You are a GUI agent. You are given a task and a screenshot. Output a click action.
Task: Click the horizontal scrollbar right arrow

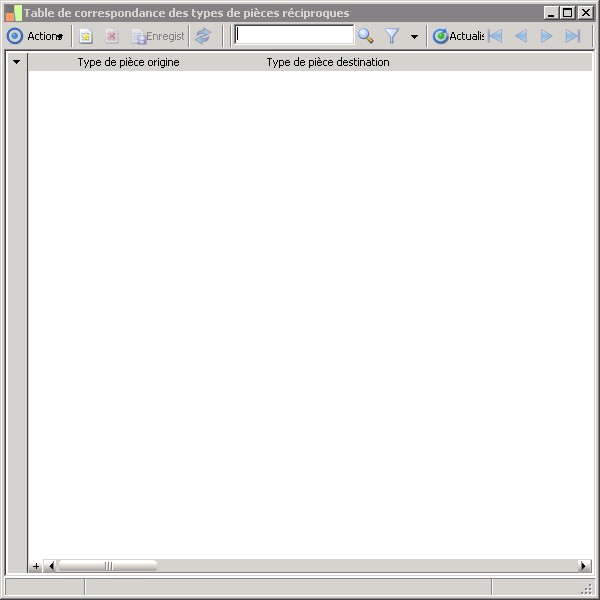click(584, 566)
